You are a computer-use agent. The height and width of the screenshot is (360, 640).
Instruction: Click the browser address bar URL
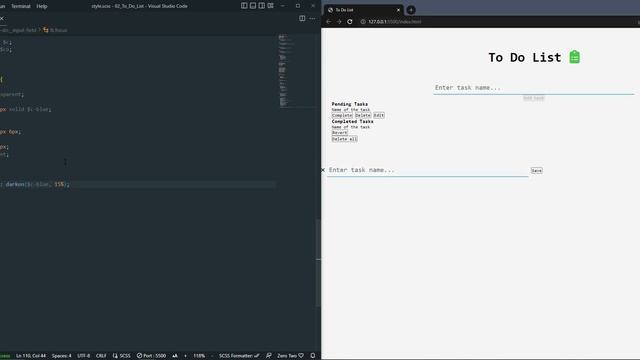click(395, 22)
